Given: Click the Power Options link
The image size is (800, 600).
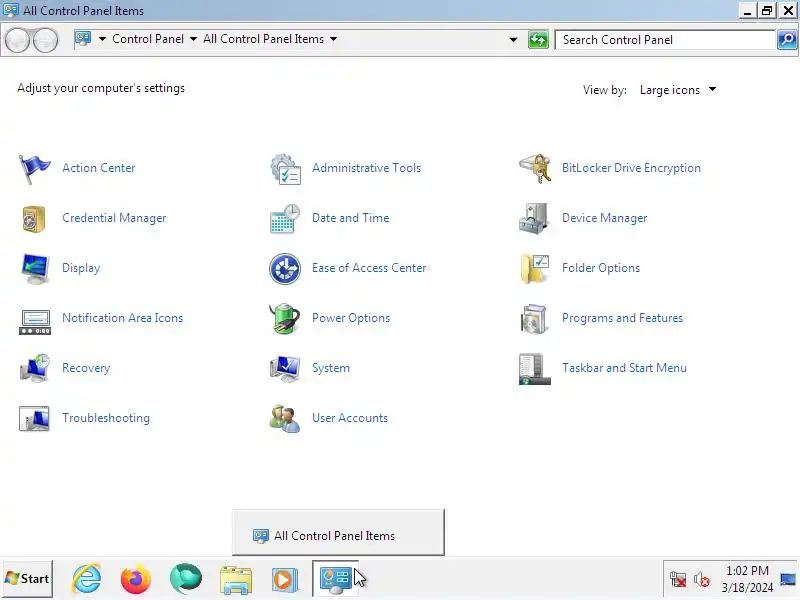Looking at the screenshot, I should pos(351,318).
